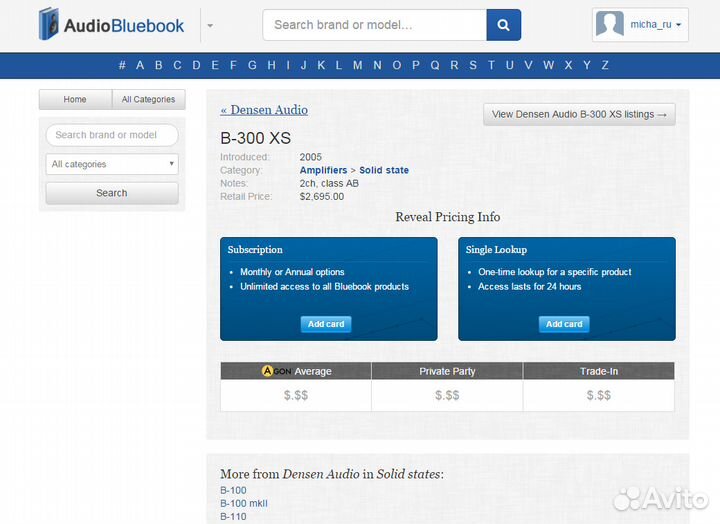Select letter N in the alphabet bar
This screenshot has width=720, height=524.
tap(377, 65)
